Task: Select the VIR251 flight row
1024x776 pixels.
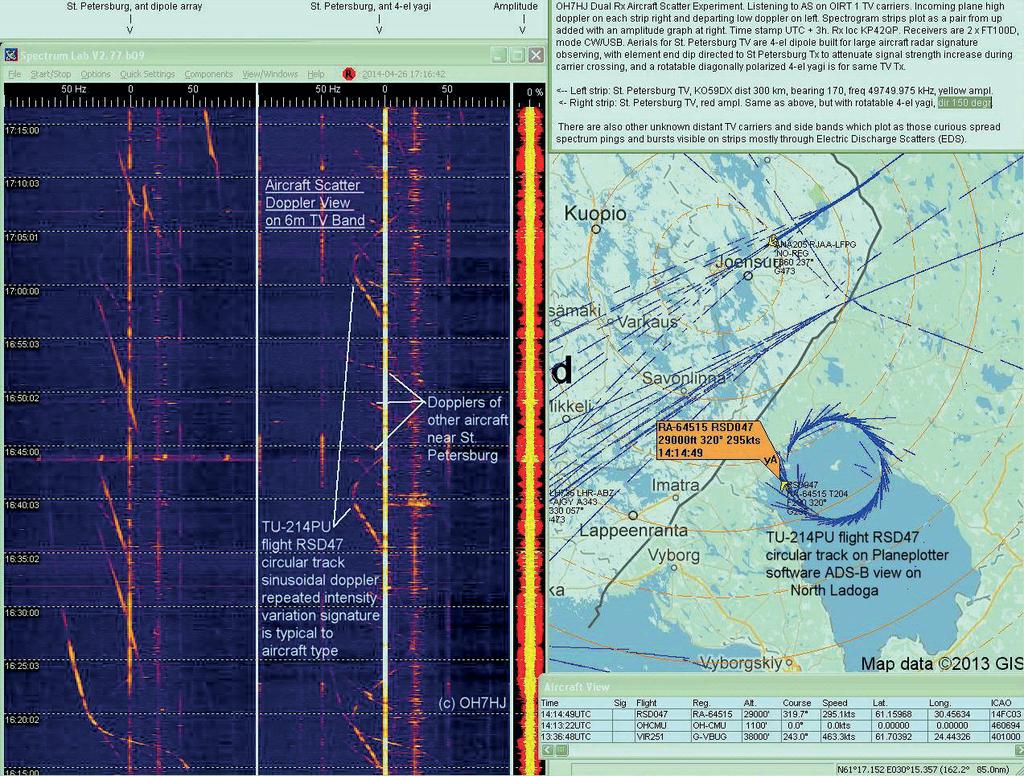Action: [781, 737]
